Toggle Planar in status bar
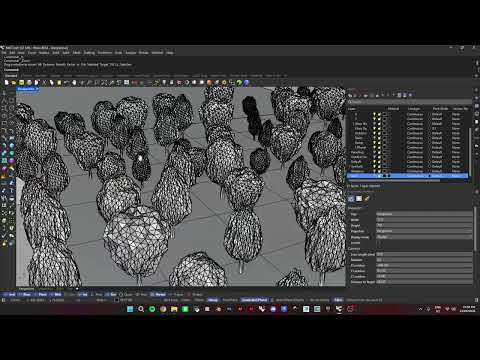The image size is (480, 360). 199,300
